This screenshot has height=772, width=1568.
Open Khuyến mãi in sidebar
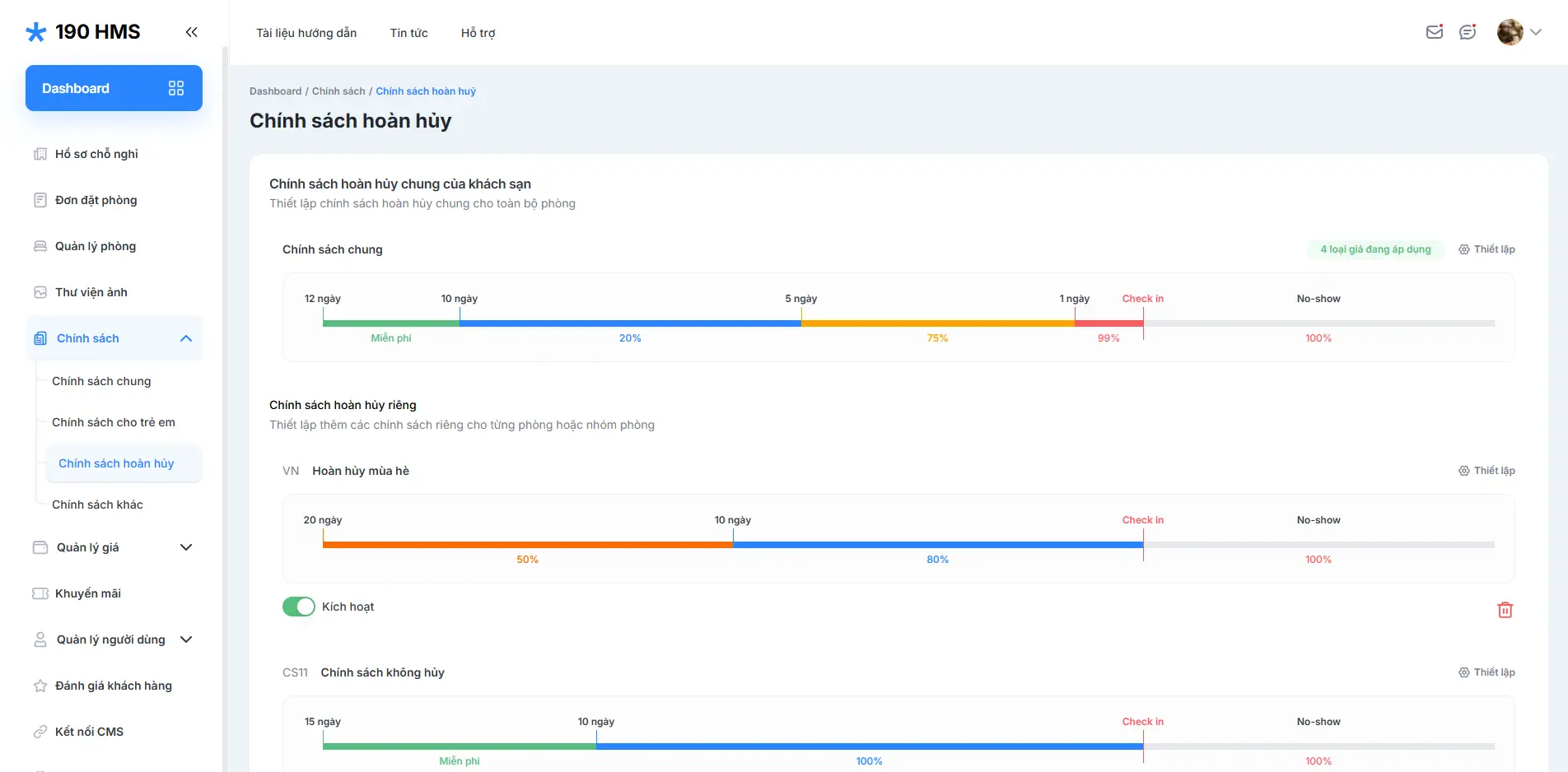tap(87, 593)
